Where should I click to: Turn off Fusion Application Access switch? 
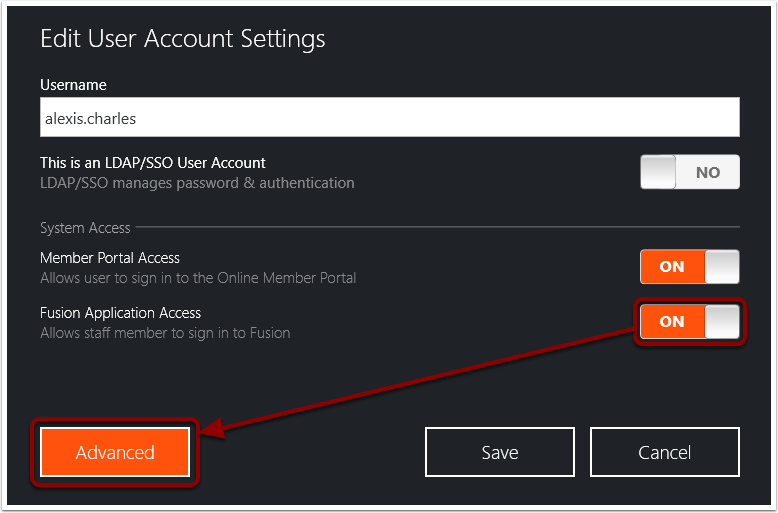coord(690,322)
